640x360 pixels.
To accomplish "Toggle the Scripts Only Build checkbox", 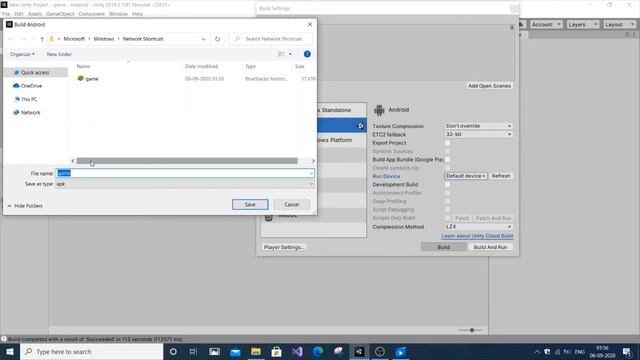I will click(x=447, y=218).
